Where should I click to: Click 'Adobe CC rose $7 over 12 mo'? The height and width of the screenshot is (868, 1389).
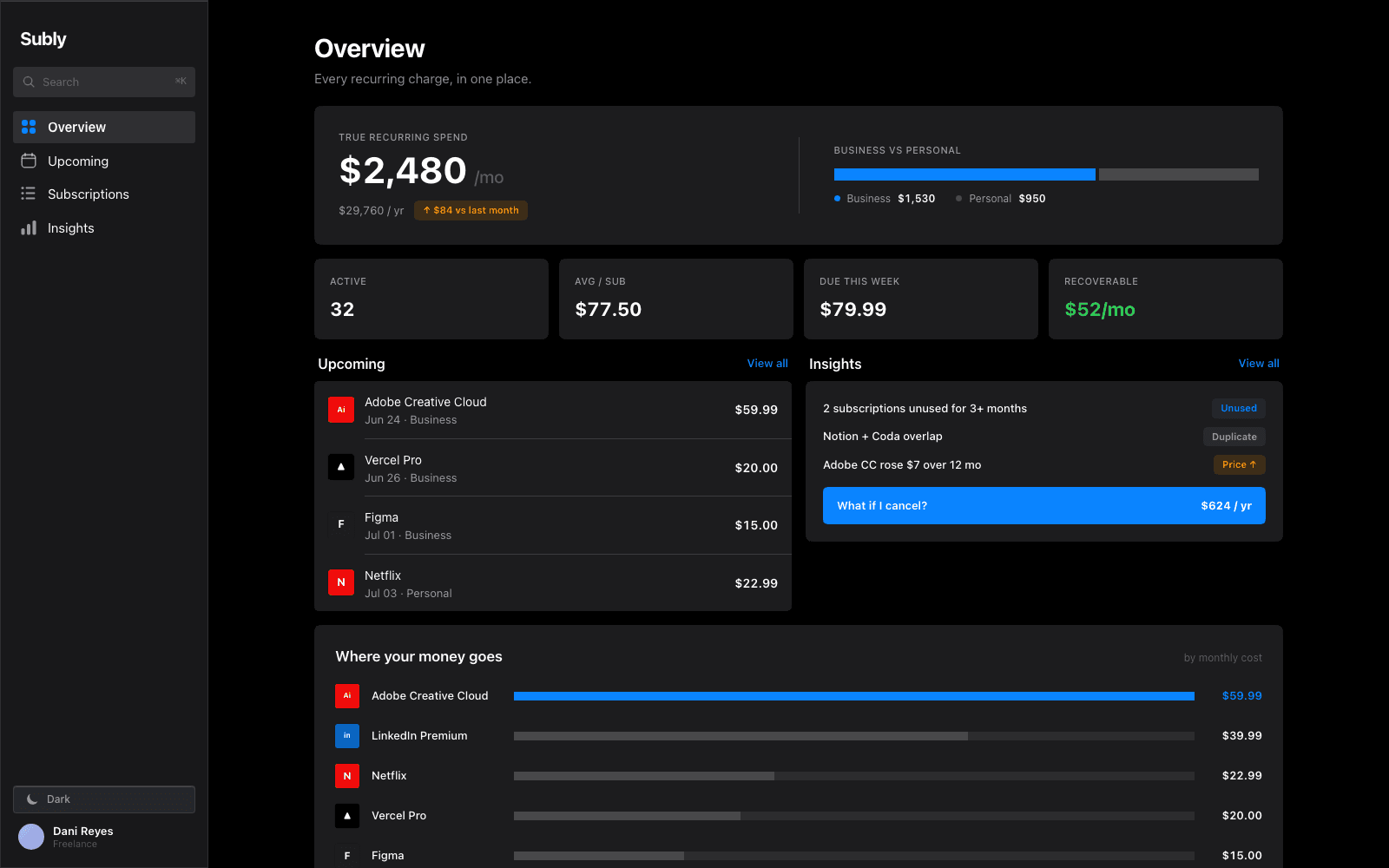click(902, 464)
